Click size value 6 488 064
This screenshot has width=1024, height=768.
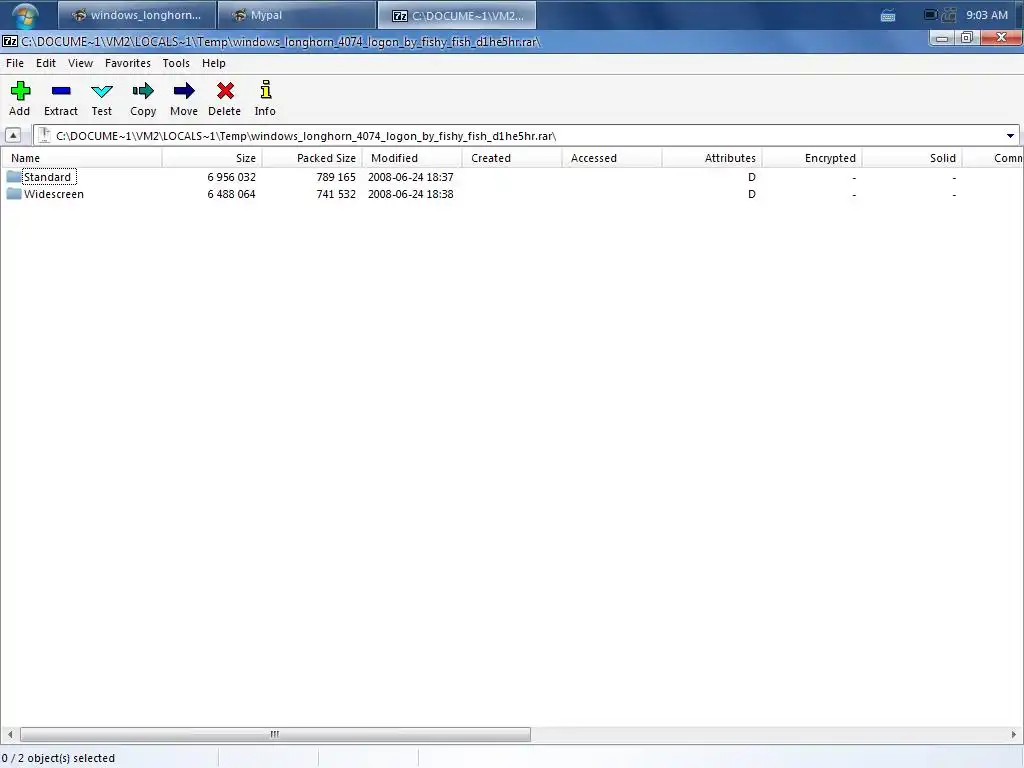231,194
